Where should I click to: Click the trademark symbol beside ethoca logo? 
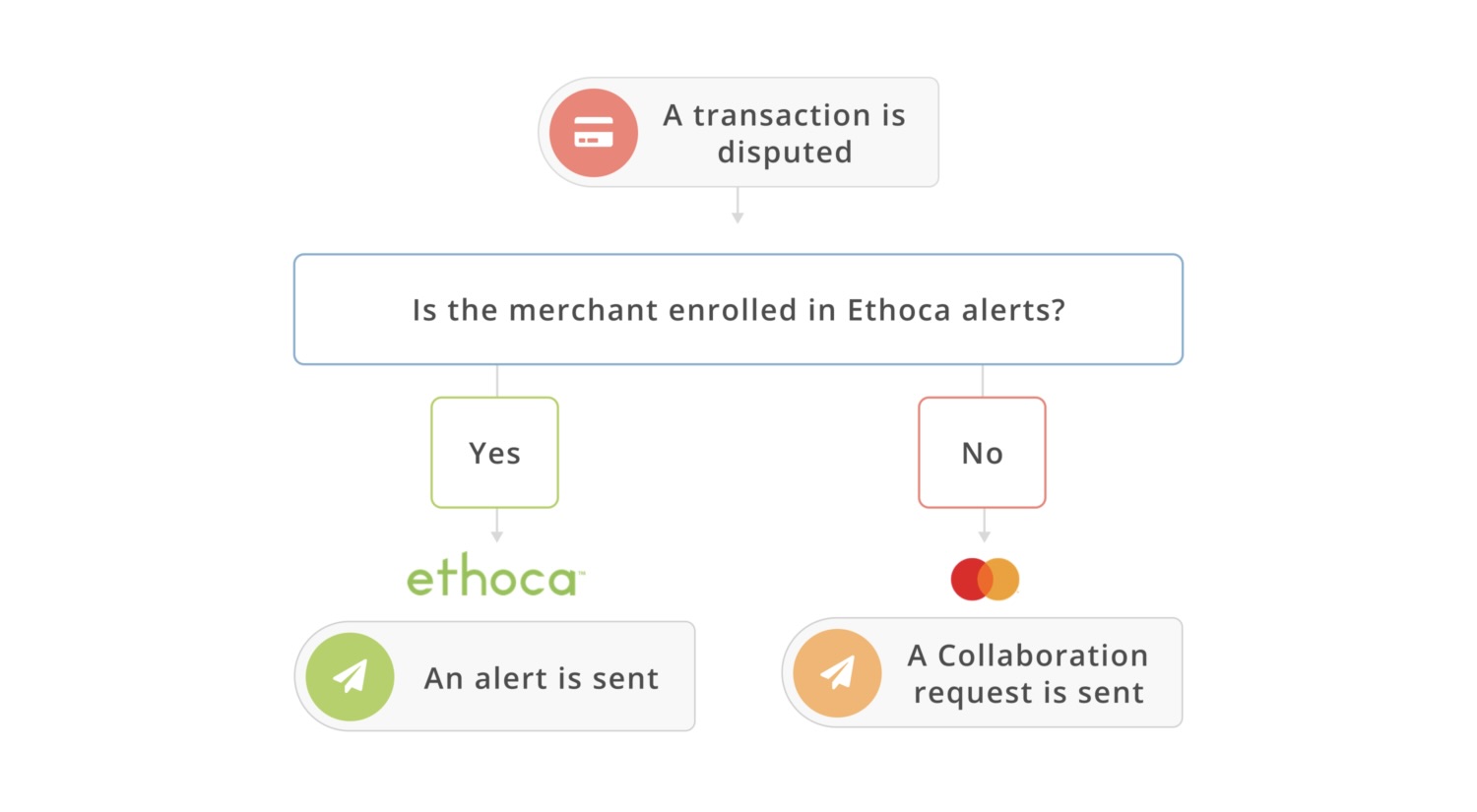coord(581,571)
